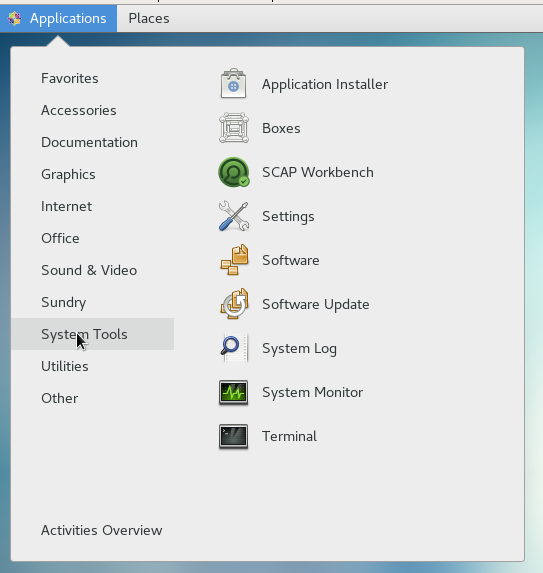This screenshot has width=543, height=573.
Task: Choose the Documentation category
Action: pyautogui.click(x=89, y=143)
